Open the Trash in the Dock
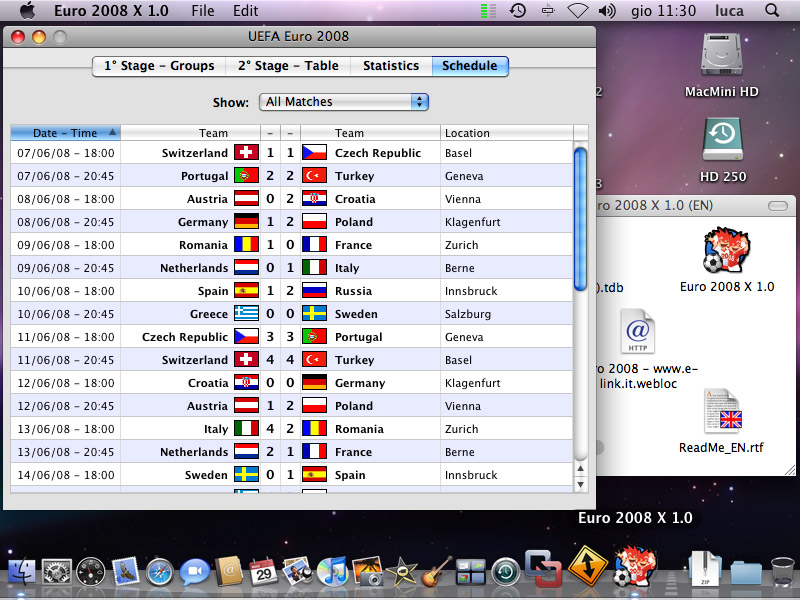Viewport: 800px width, 600px height. point(782,571)
